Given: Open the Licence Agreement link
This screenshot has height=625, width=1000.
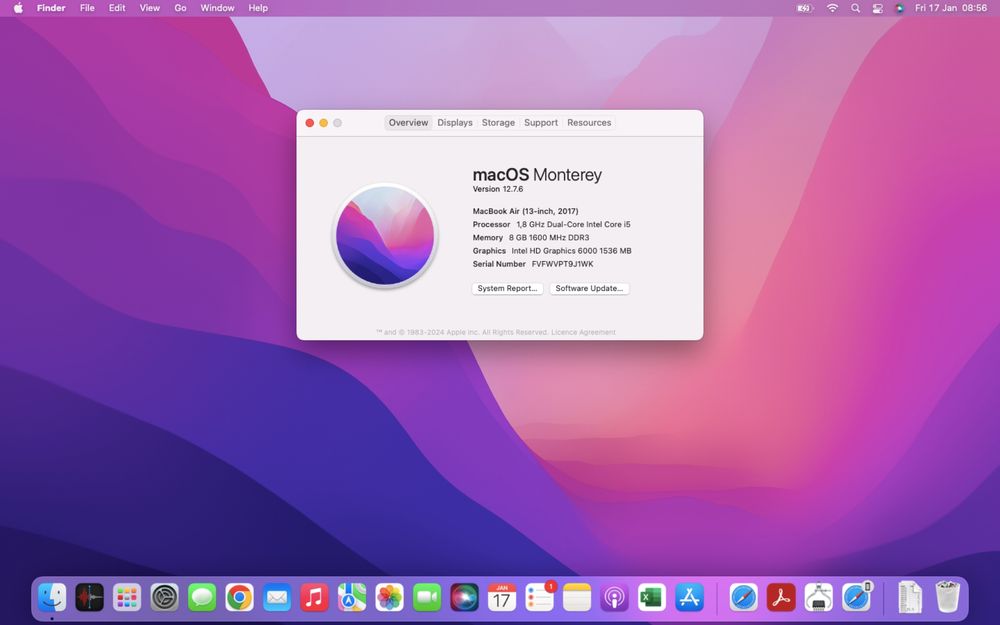Looking at the screenshot, I should tap(584, 332).
